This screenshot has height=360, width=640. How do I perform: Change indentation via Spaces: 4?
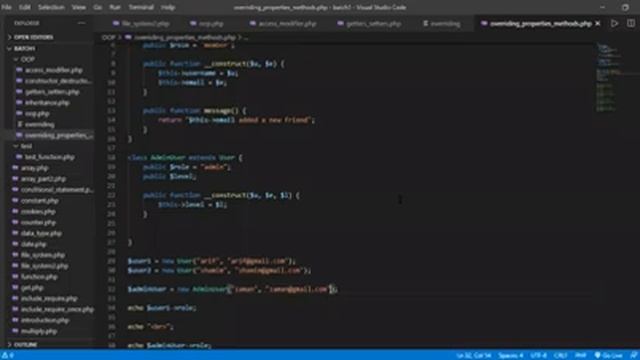tap(510, 356)
